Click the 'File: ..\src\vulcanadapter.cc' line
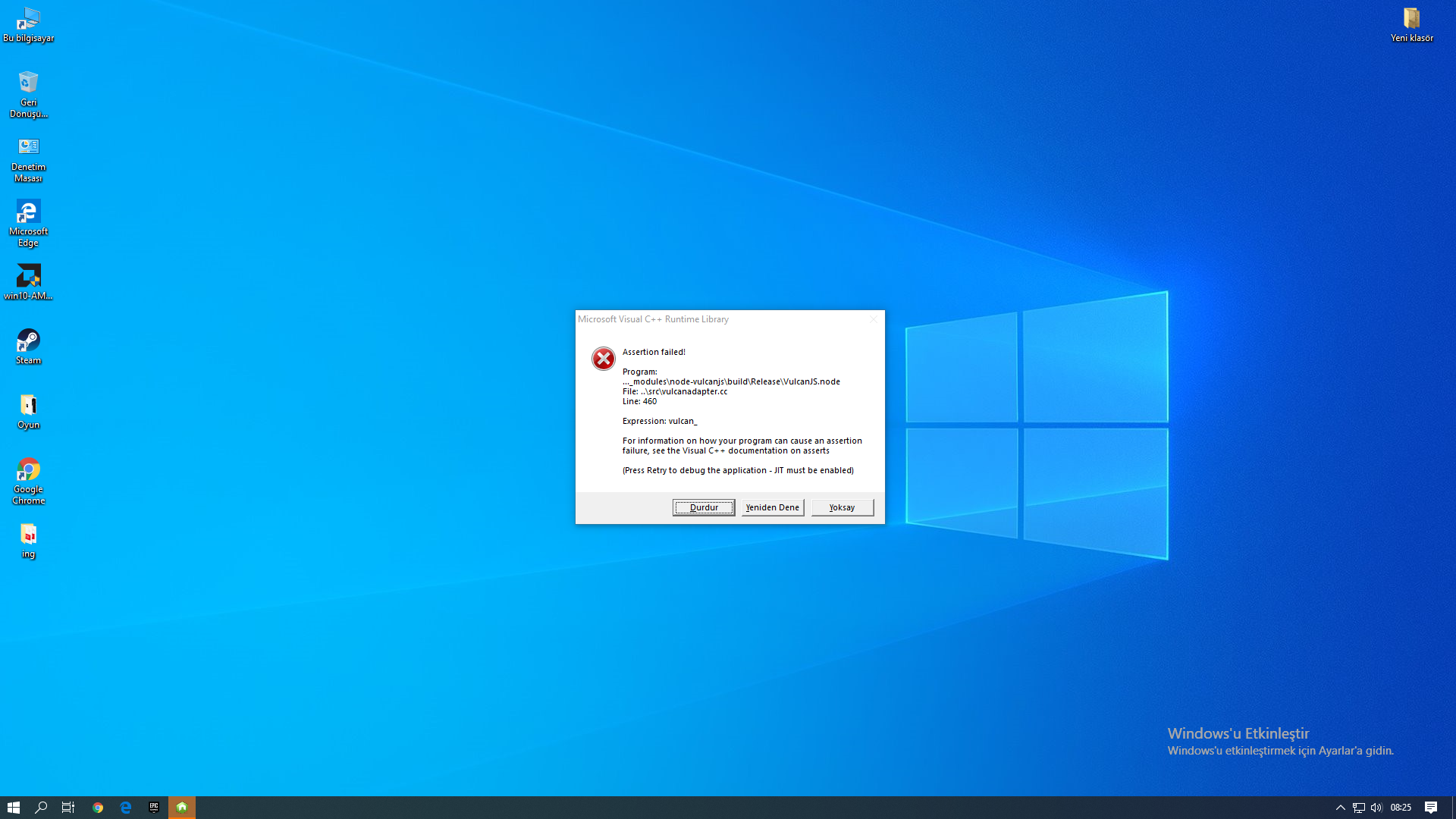The image size is (1456, 819). [x=675, y=391]
